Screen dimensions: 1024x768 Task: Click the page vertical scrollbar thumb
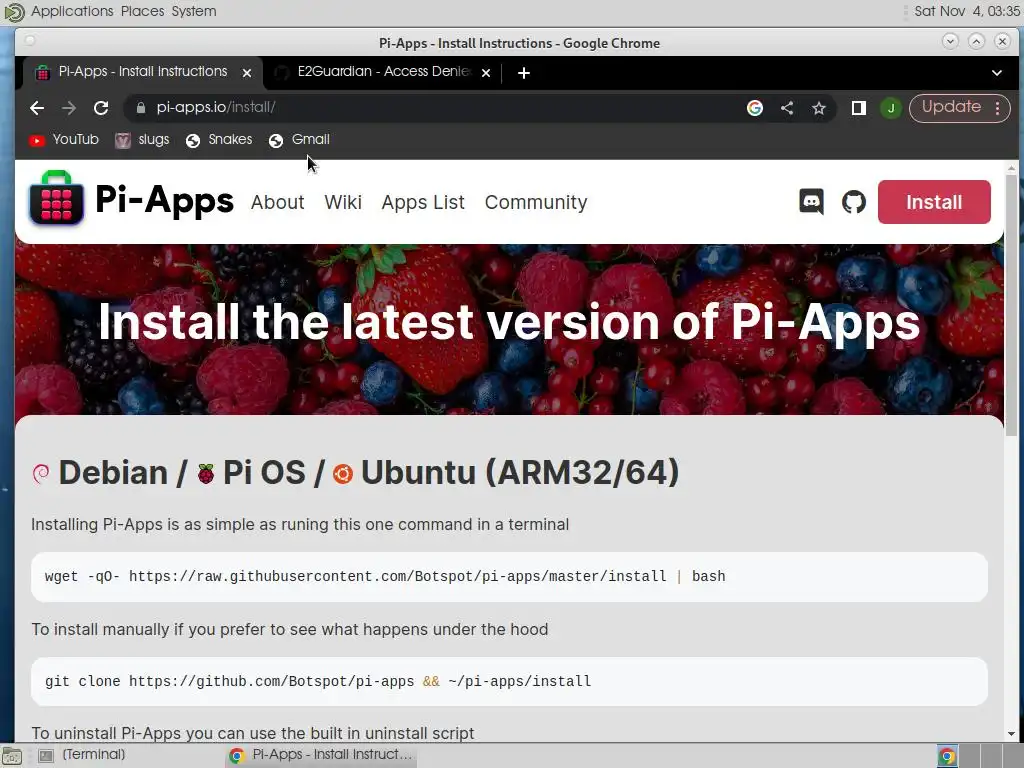1011,305
